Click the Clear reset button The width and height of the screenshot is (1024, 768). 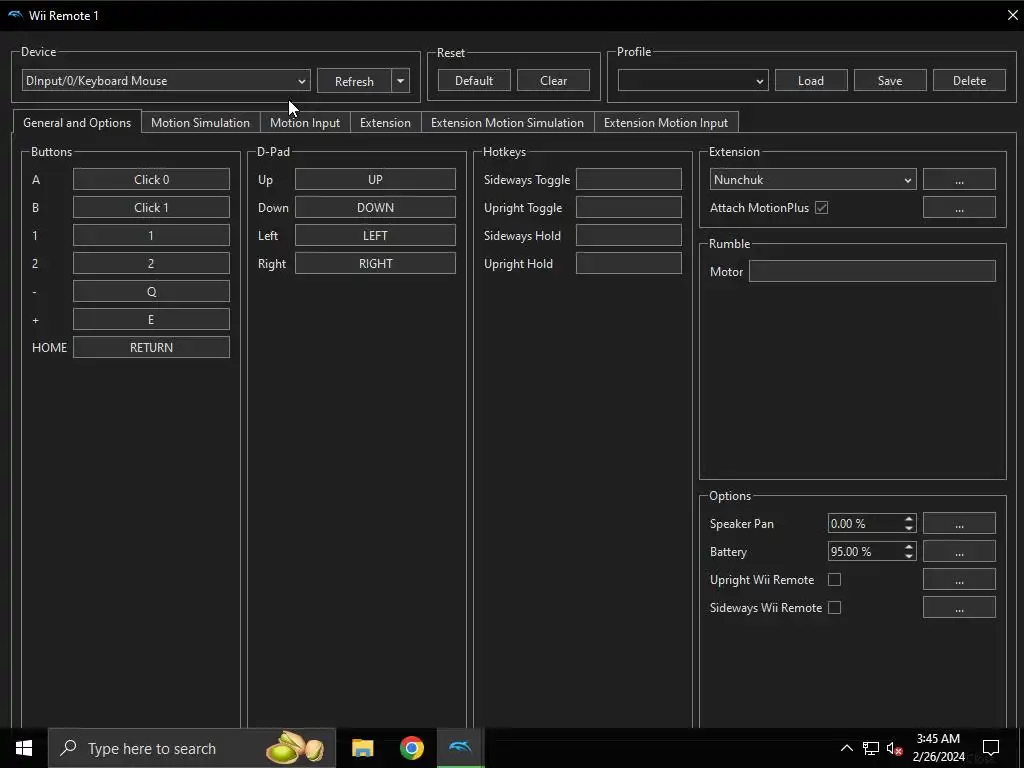[x=553, y=80]
